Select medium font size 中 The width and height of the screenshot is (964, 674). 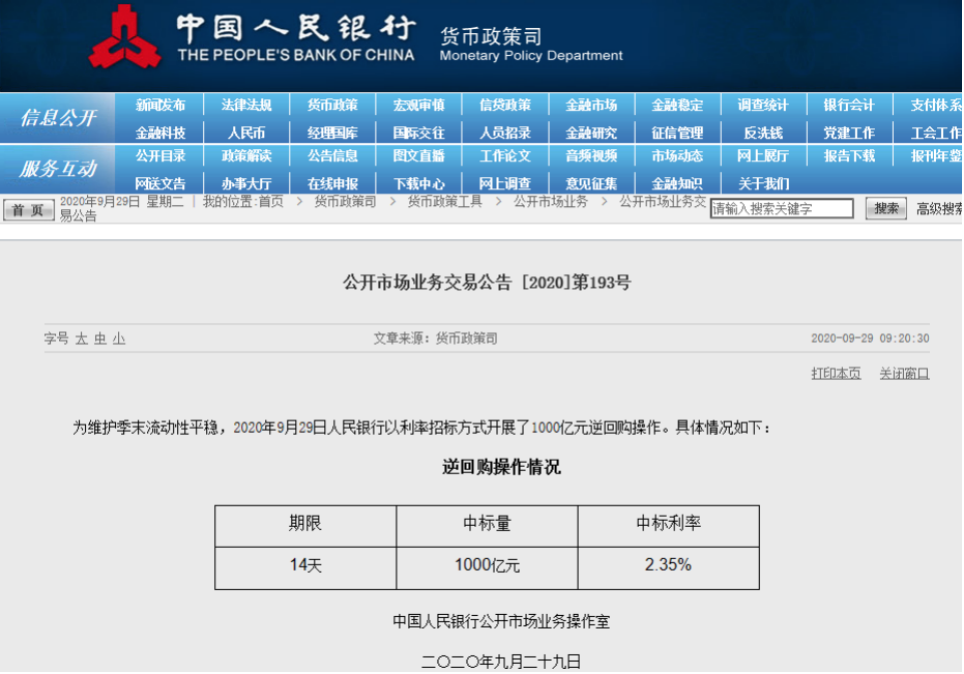100,339
